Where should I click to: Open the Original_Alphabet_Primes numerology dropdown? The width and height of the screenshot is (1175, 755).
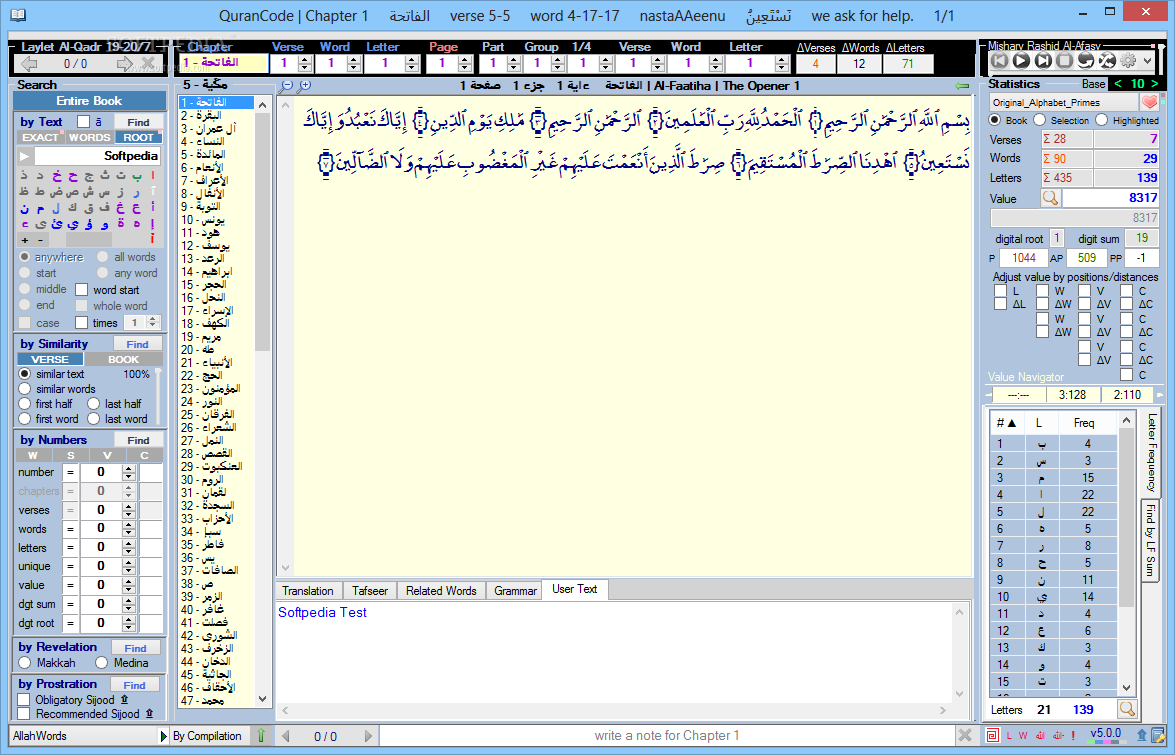[x=1063, y=102]
